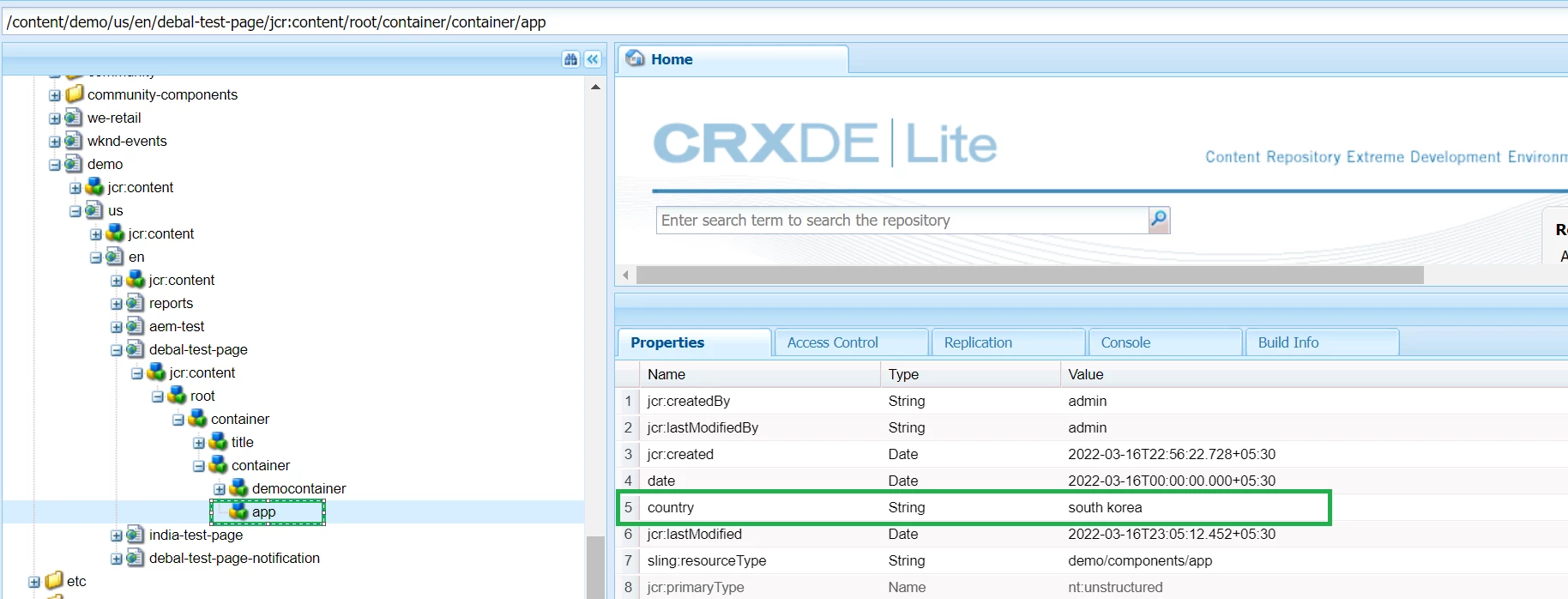Screen dimensions: 1568x599
Task: Click the tree panel scroll-up arrow
Action: pos(595,87)
